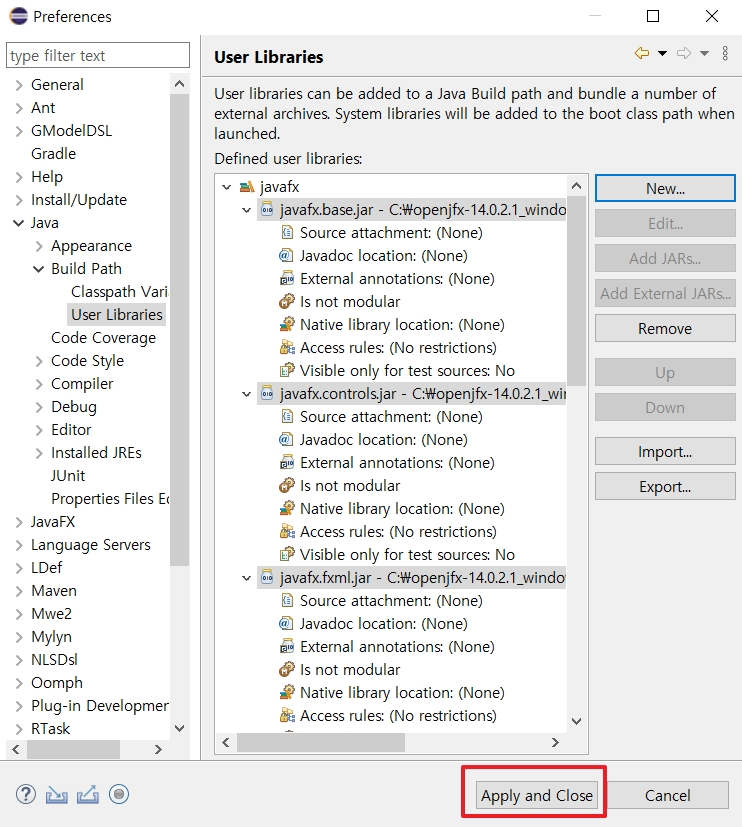Select 'Visible only for test sources: No' under javafx.controls.jar
The height and width of the screenshot is (827, 742).
tap(407, 555)
